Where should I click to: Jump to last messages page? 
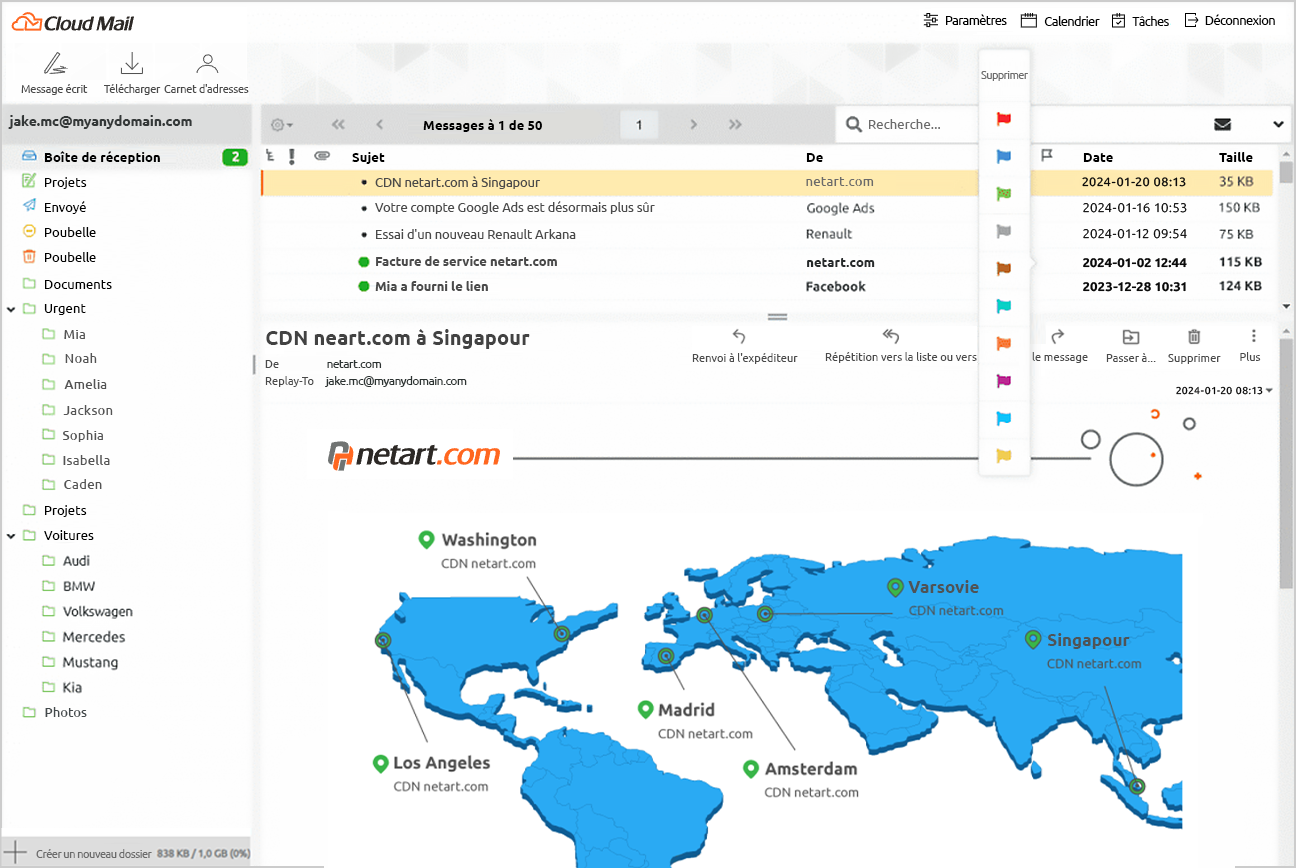pos(736,125)
